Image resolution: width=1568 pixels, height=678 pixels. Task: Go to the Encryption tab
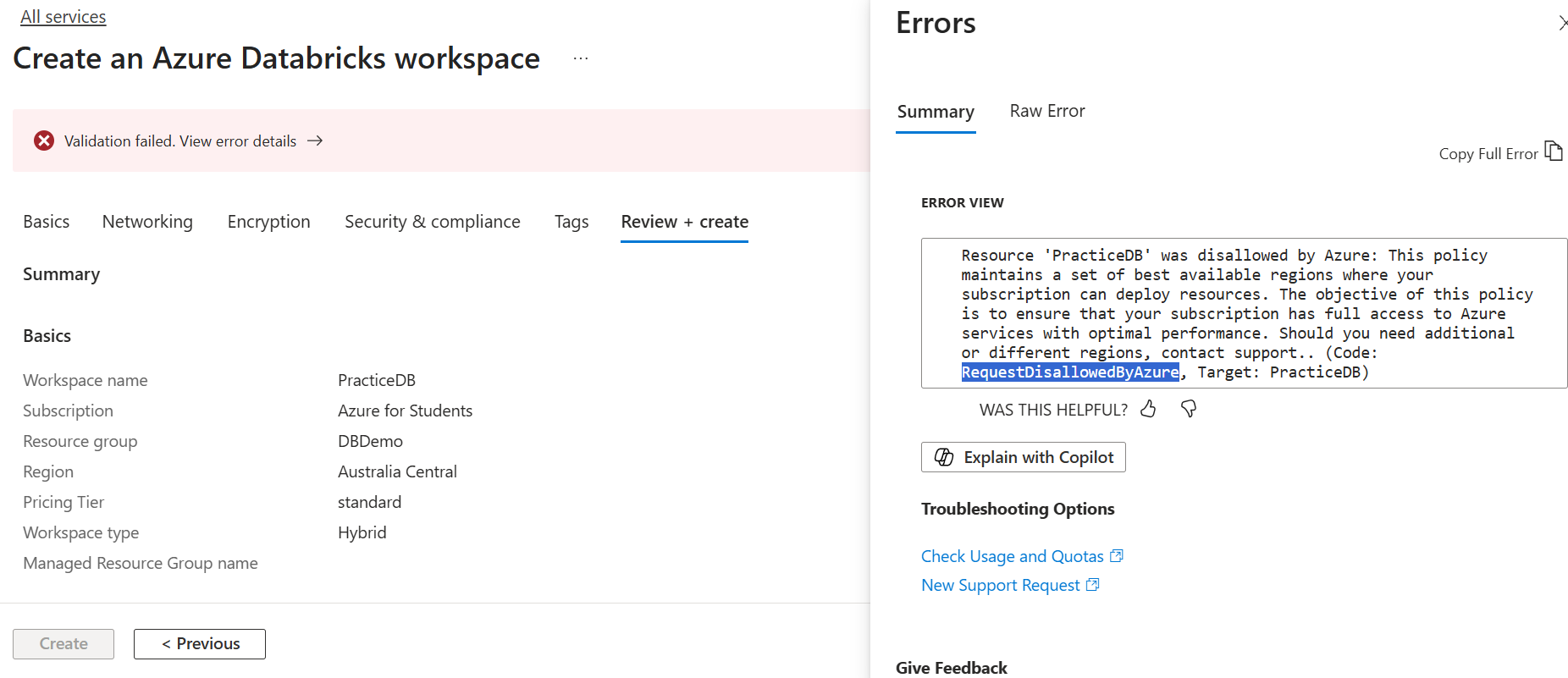pyautogui.click(x=269, y=222)
